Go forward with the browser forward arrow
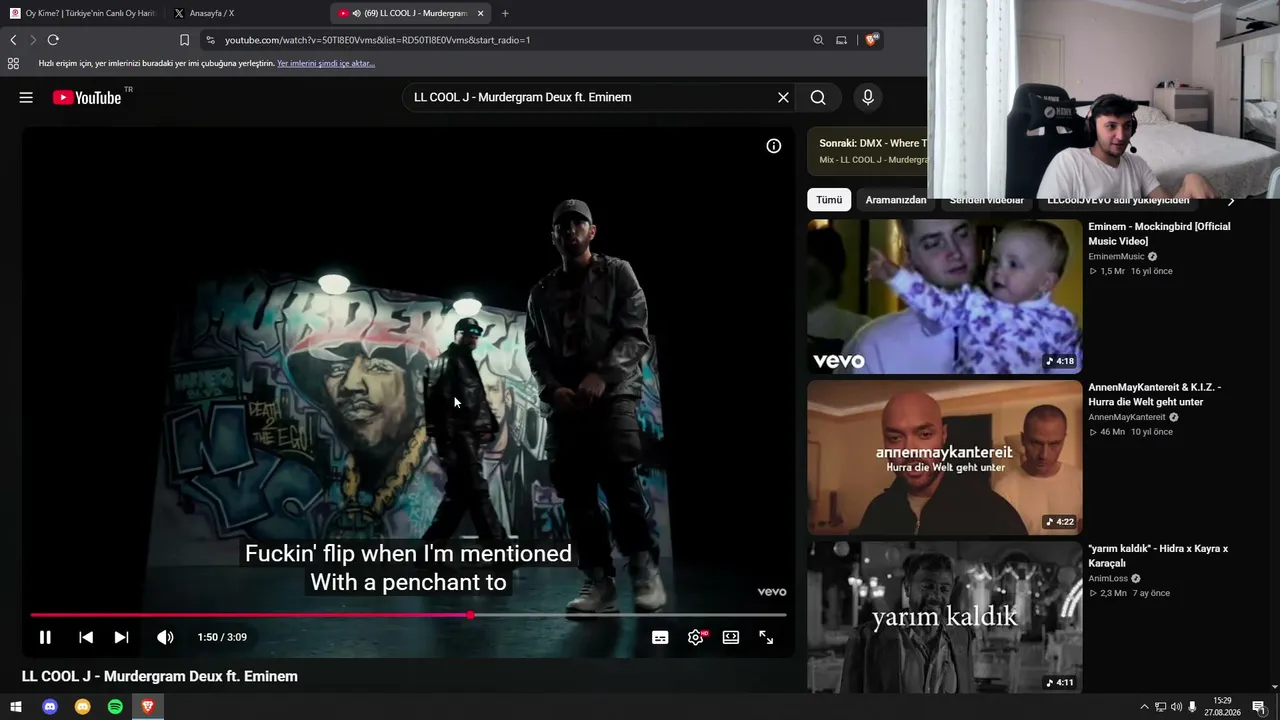 click(x=33, y=40)
